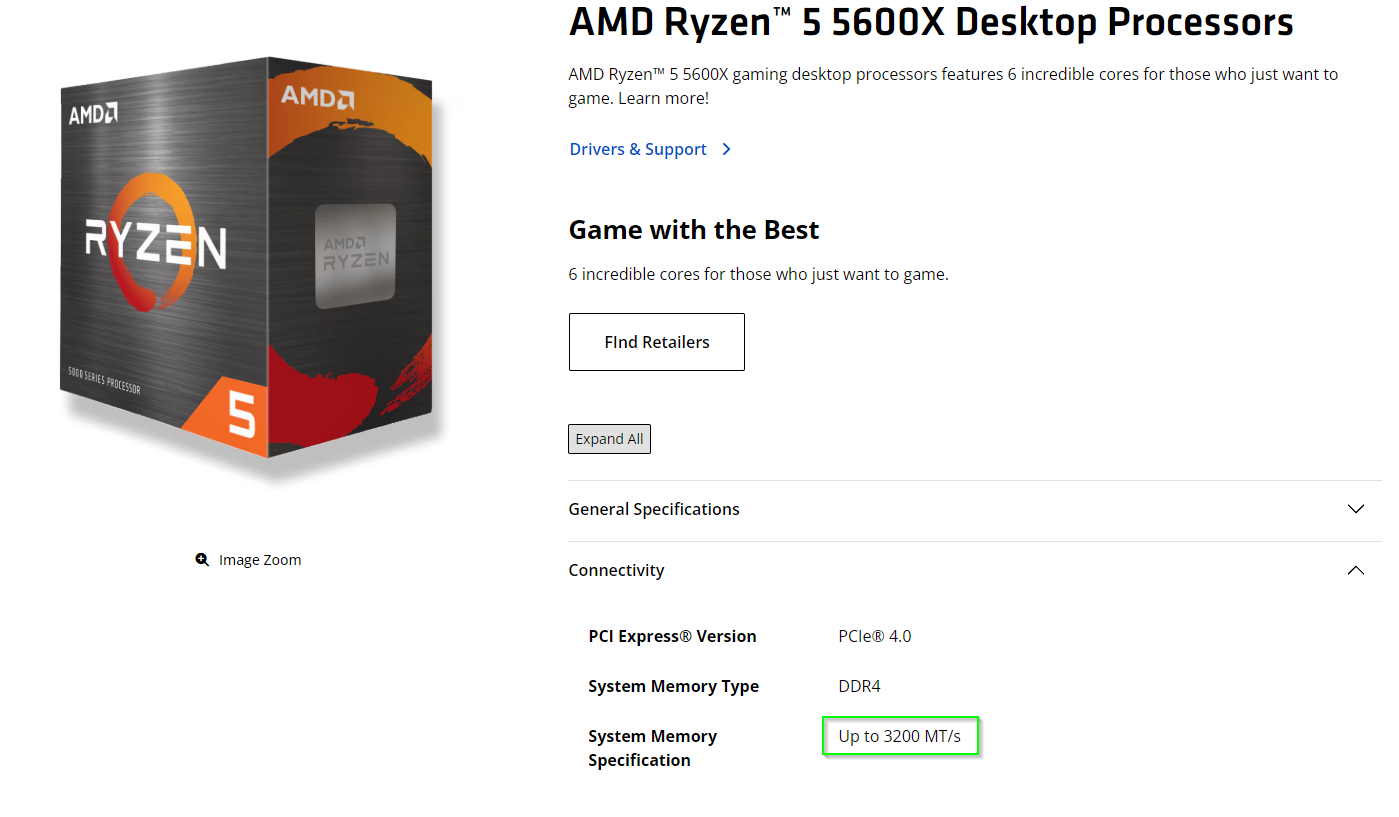Screen dimensions: 1399x817
Task: Click the AMD Ryzen 5 5600X page title
Action: pos(930,22)
